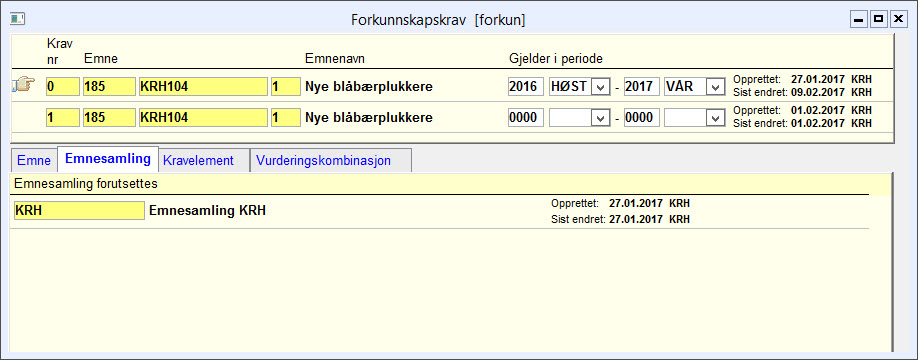Click the end year field 2017
The image size is (918, 360).
tap(642, 87)
